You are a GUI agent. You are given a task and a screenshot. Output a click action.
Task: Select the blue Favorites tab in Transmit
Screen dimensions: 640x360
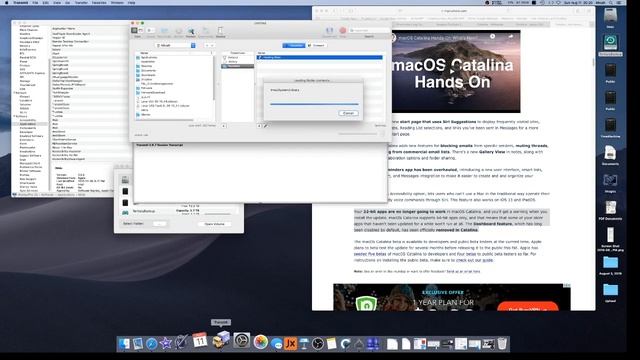(x=293, y=45)
